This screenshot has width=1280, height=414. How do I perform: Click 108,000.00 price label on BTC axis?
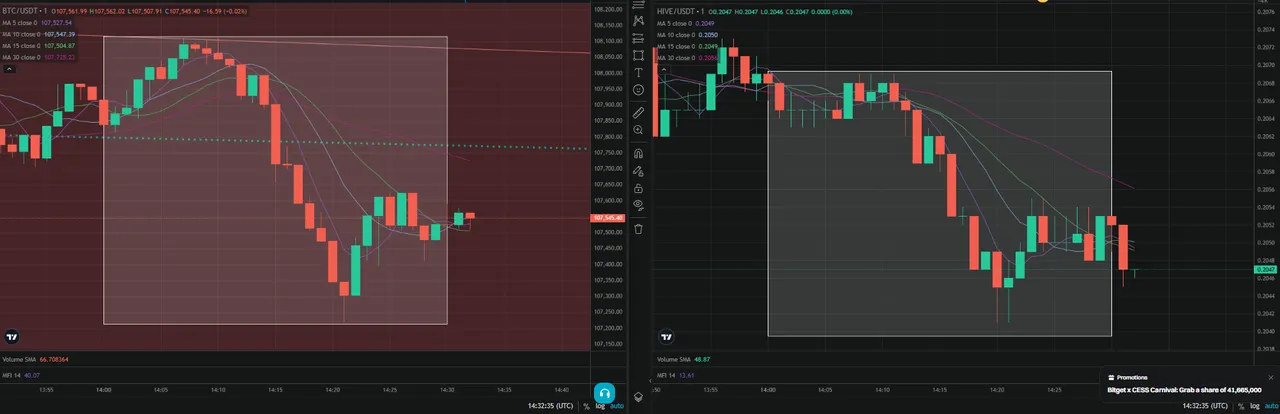[x=609, y=73]
